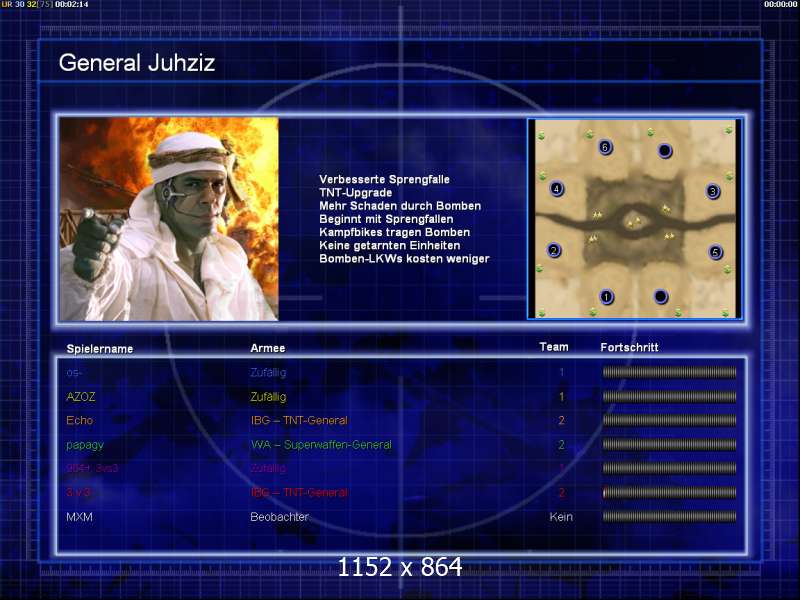Screen dimensions: 800x600
Task: Click start position 5 on the minimap
Action: point(715,252)
